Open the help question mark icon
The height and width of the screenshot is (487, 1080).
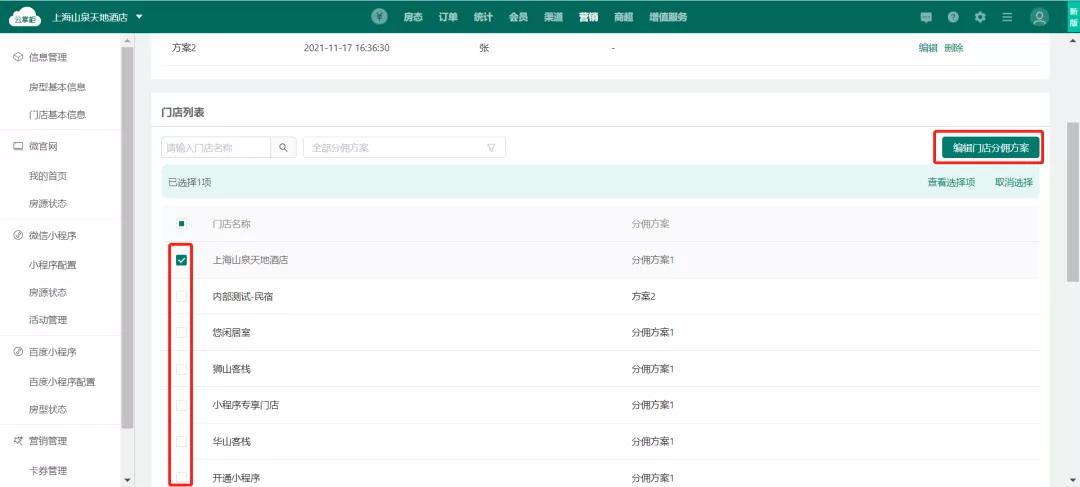pos(953,17)
